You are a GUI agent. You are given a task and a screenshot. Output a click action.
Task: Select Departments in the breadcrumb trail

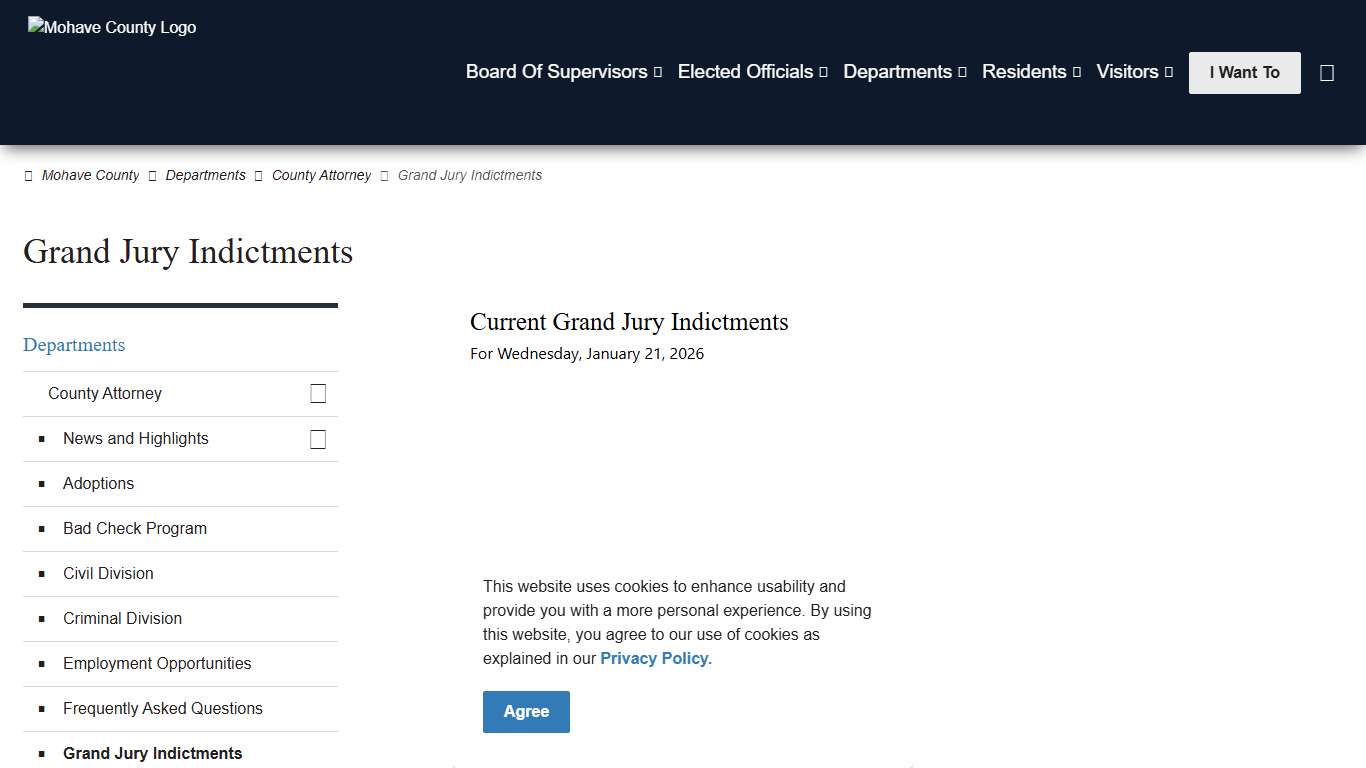[x=205, y=175]
